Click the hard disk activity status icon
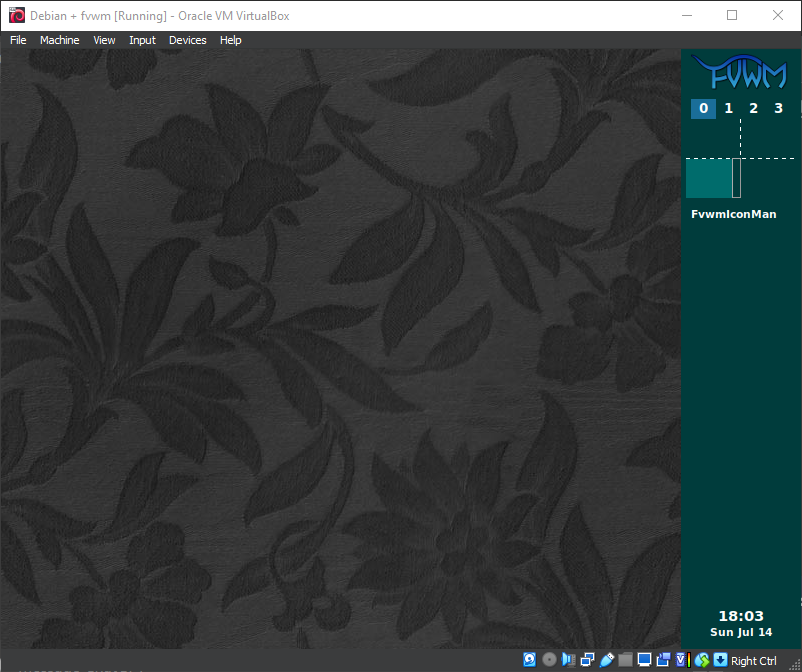This screenshot has height=672, width=802. [530, 660]
